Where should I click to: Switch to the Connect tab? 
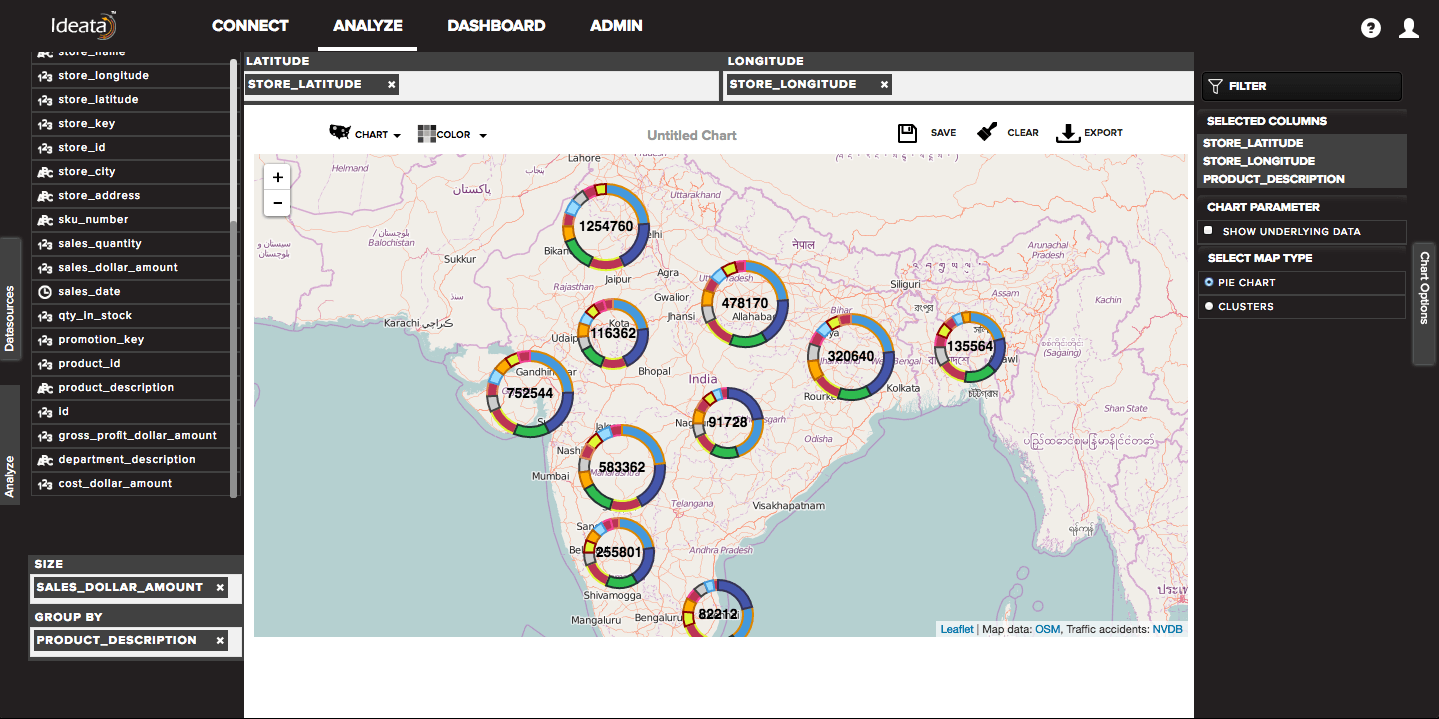click(250, 26)
